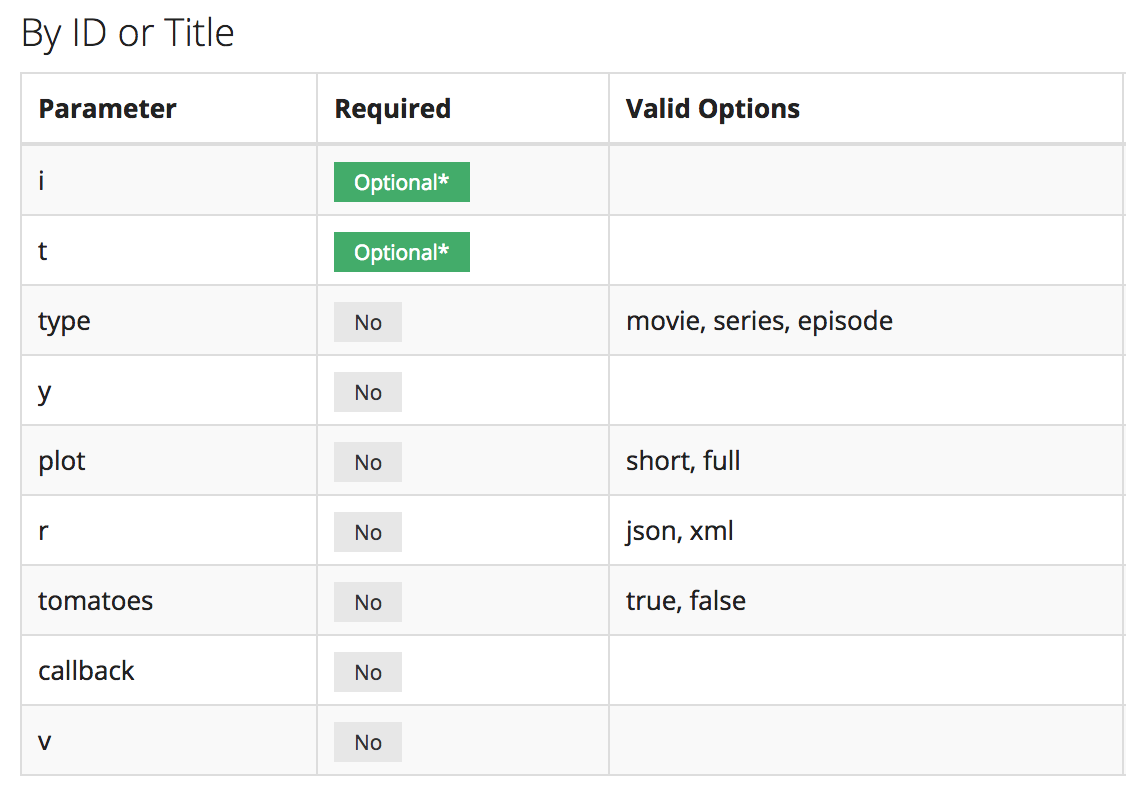Click the "callback" parameter name
The image size is (1126, 798).
[86, 671]
